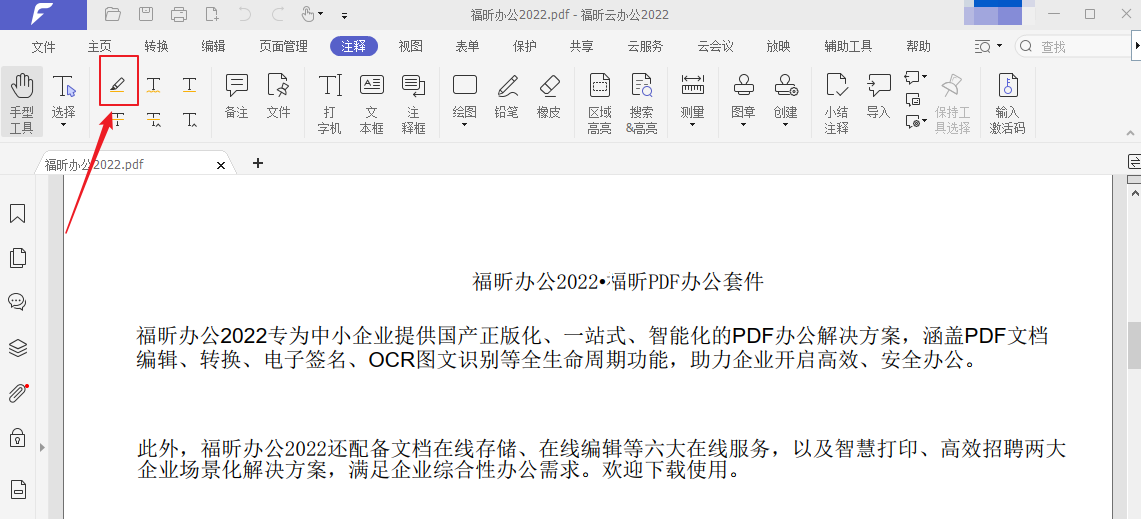Screen dimensions: 1141x519
Task: Switch to the 辅助工具 tab
Action: (848, 47)
